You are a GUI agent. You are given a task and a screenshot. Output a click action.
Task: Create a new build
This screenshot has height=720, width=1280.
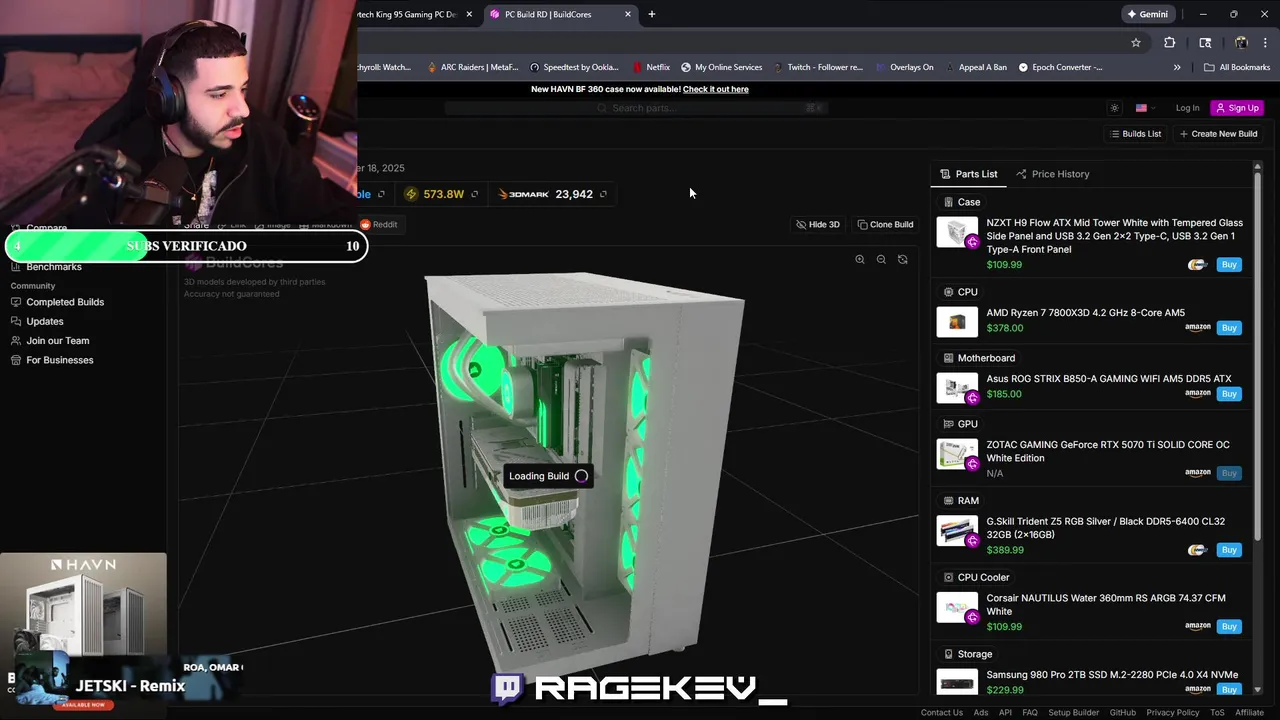click(1218, 134)
